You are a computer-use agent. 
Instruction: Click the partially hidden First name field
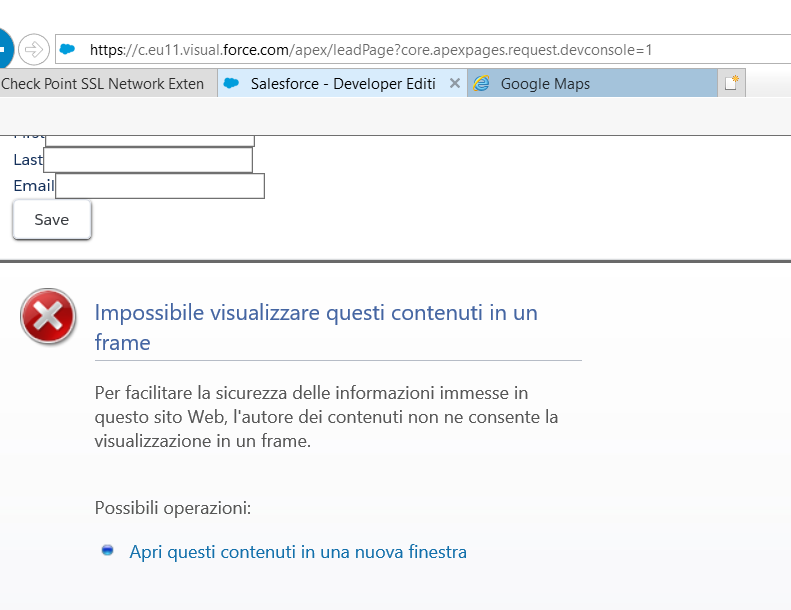point(150,140)
